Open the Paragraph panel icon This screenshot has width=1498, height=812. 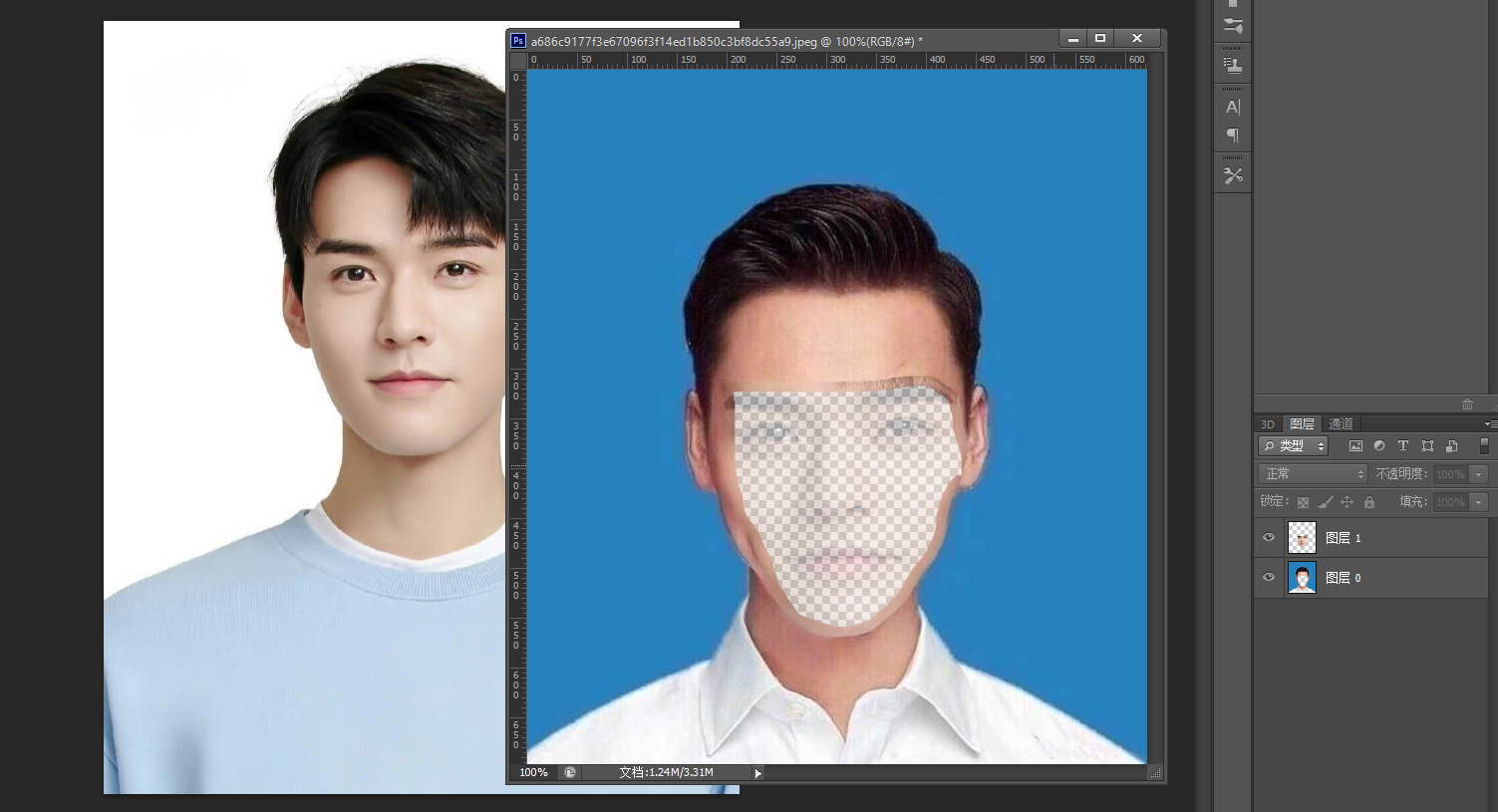click(1233, 135)
